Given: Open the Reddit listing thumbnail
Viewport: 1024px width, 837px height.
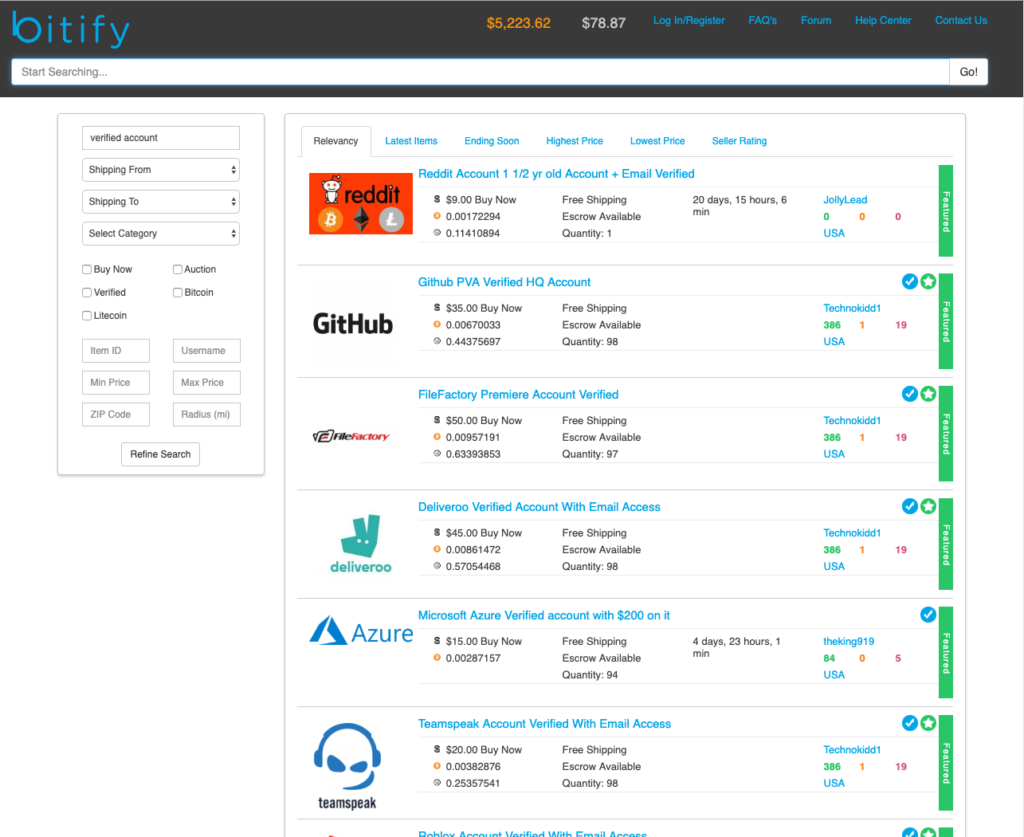Looking at the screenshot, I should pos(360,204).
